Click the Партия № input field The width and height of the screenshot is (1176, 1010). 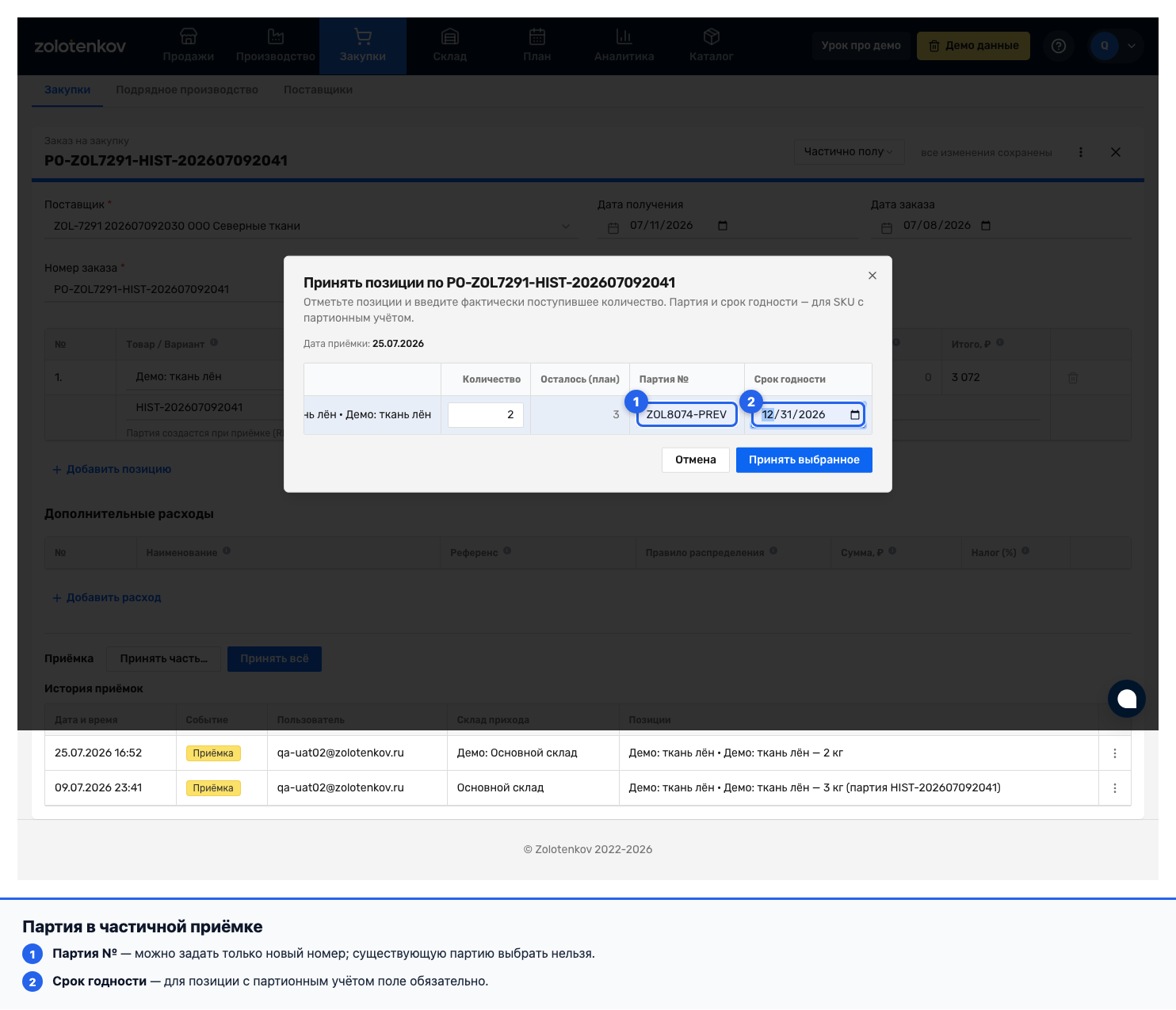tap(687, 414)
